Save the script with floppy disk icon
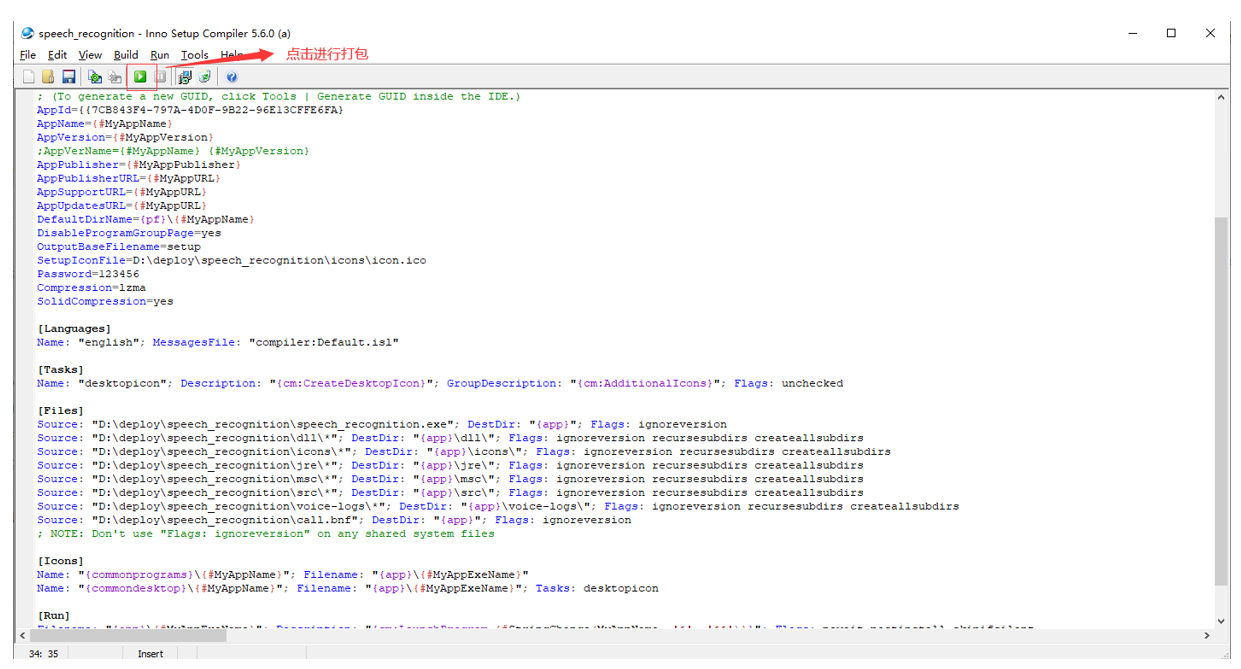This screenshot has height=669, width=1241. 68,77
